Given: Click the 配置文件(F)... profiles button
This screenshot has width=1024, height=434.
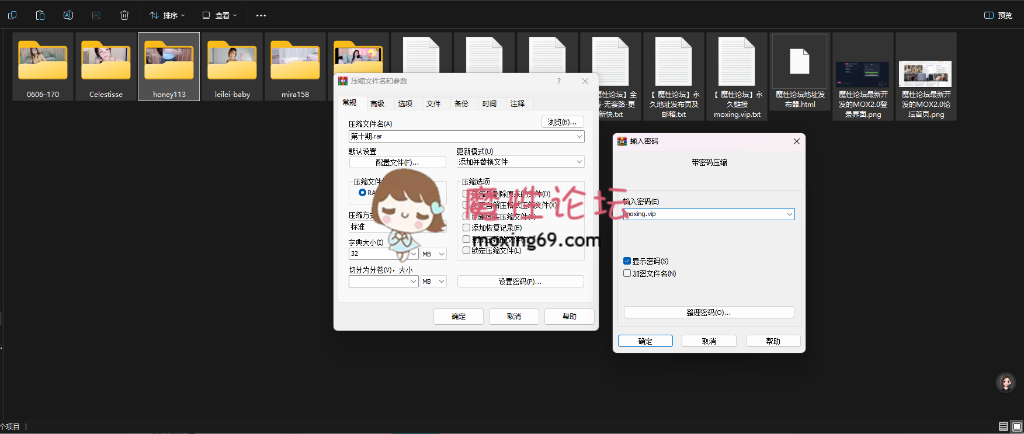Looking at the screenshot, I should pos(397,162).
